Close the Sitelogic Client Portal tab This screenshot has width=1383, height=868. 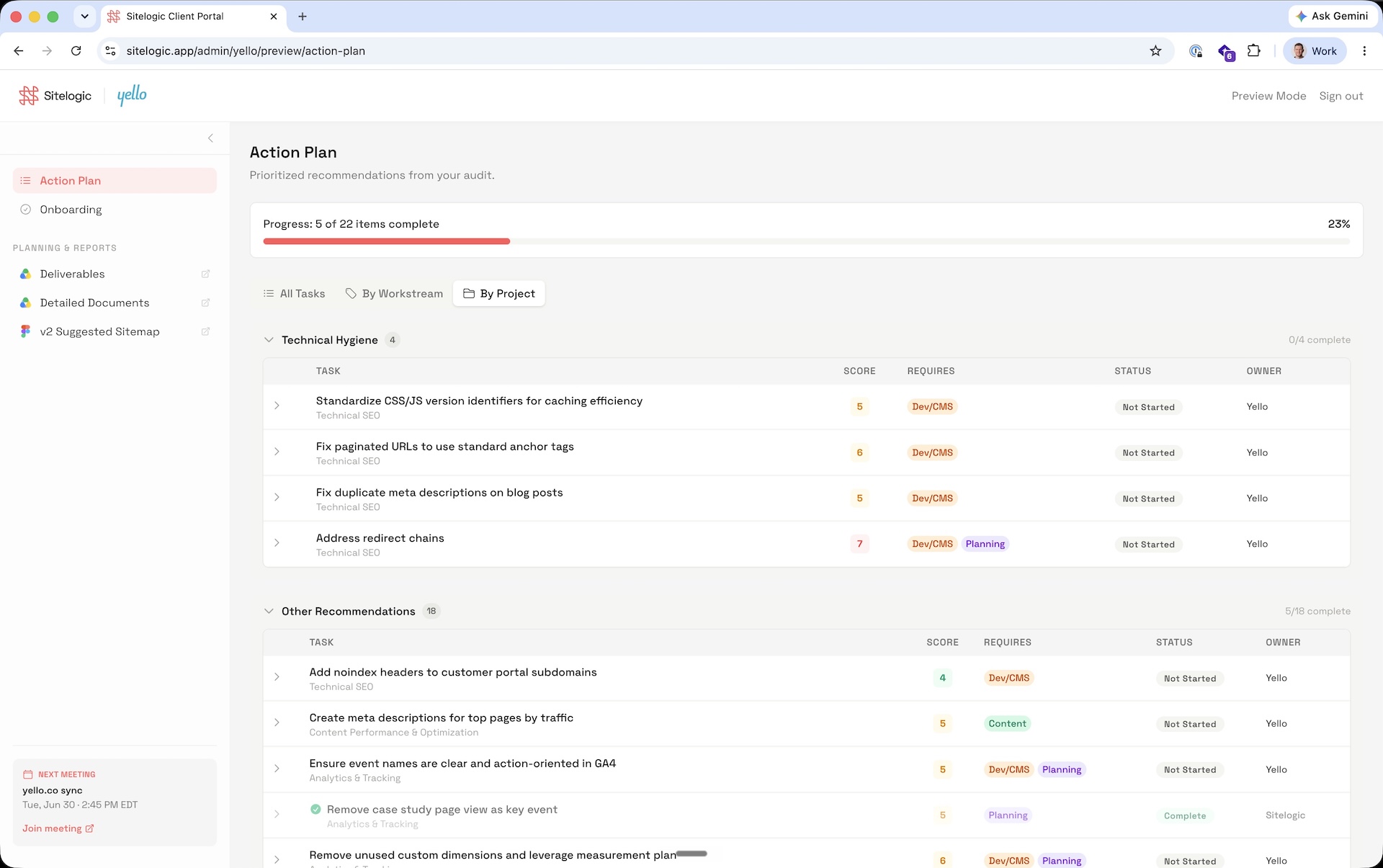(274, 16)
